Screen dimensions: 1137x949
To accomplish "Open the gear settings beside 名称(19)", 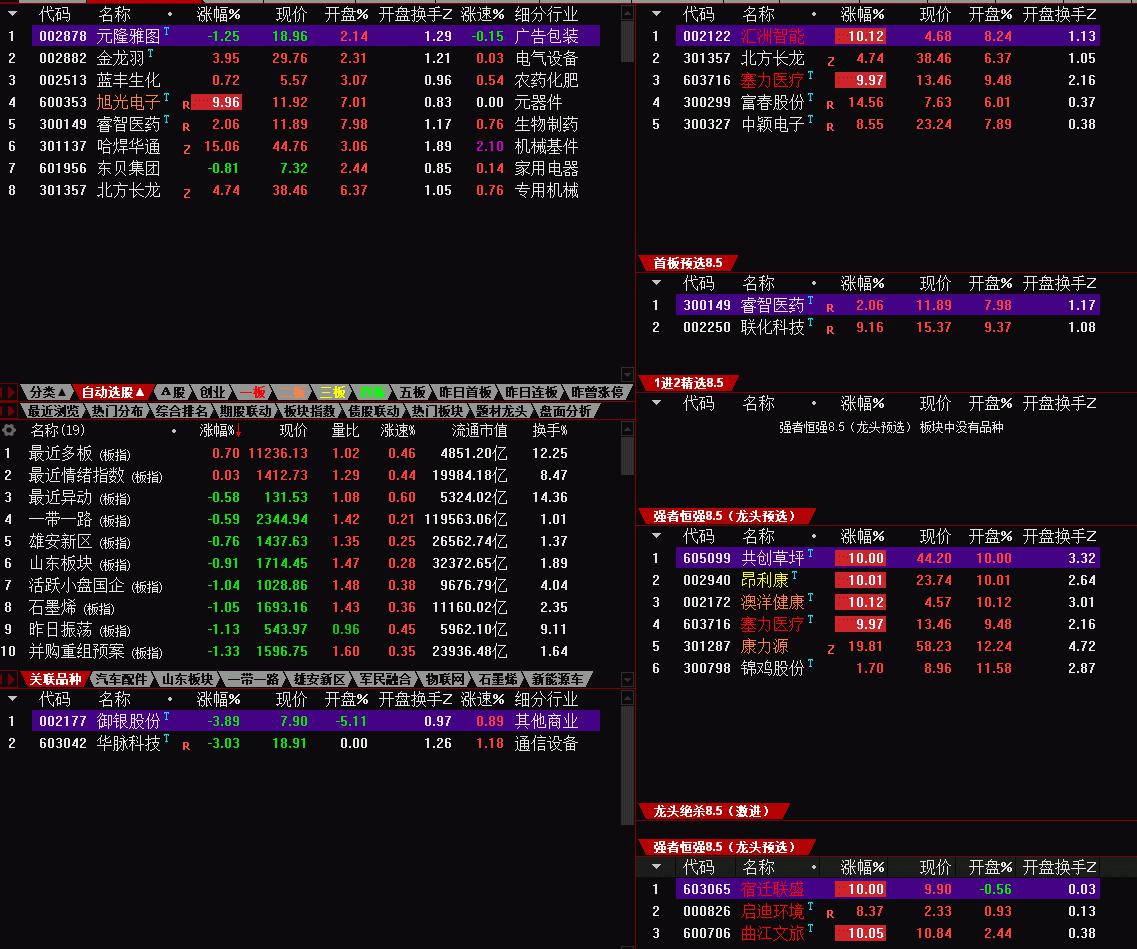I will point(9,430).
